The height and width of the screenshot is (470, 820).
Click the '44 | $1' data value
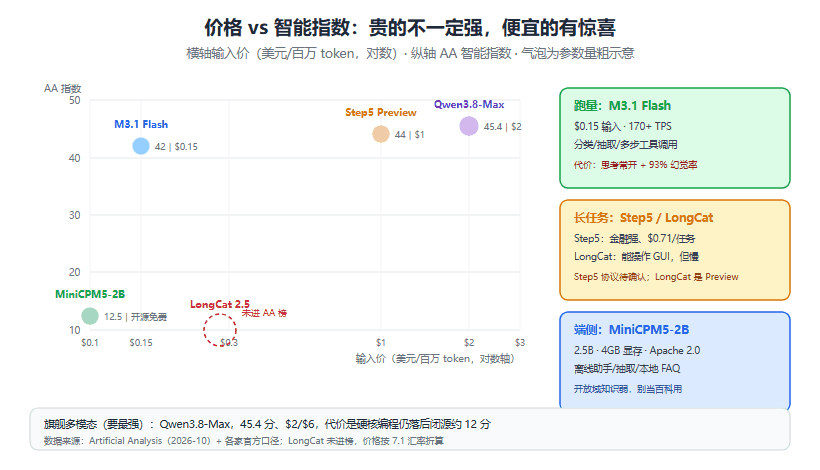[409, 135]
